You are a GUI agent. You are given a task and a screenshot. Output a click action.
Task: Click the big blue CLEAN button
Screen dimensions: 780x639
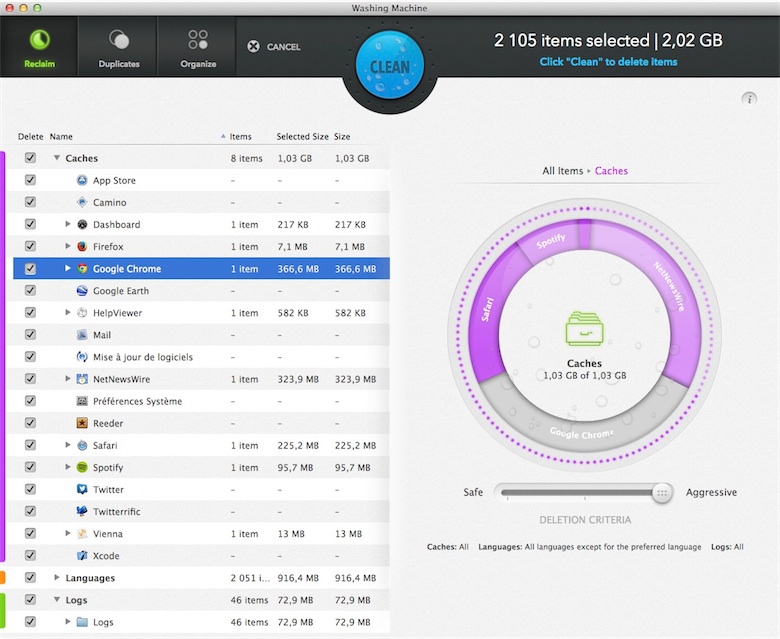[390, 65]
